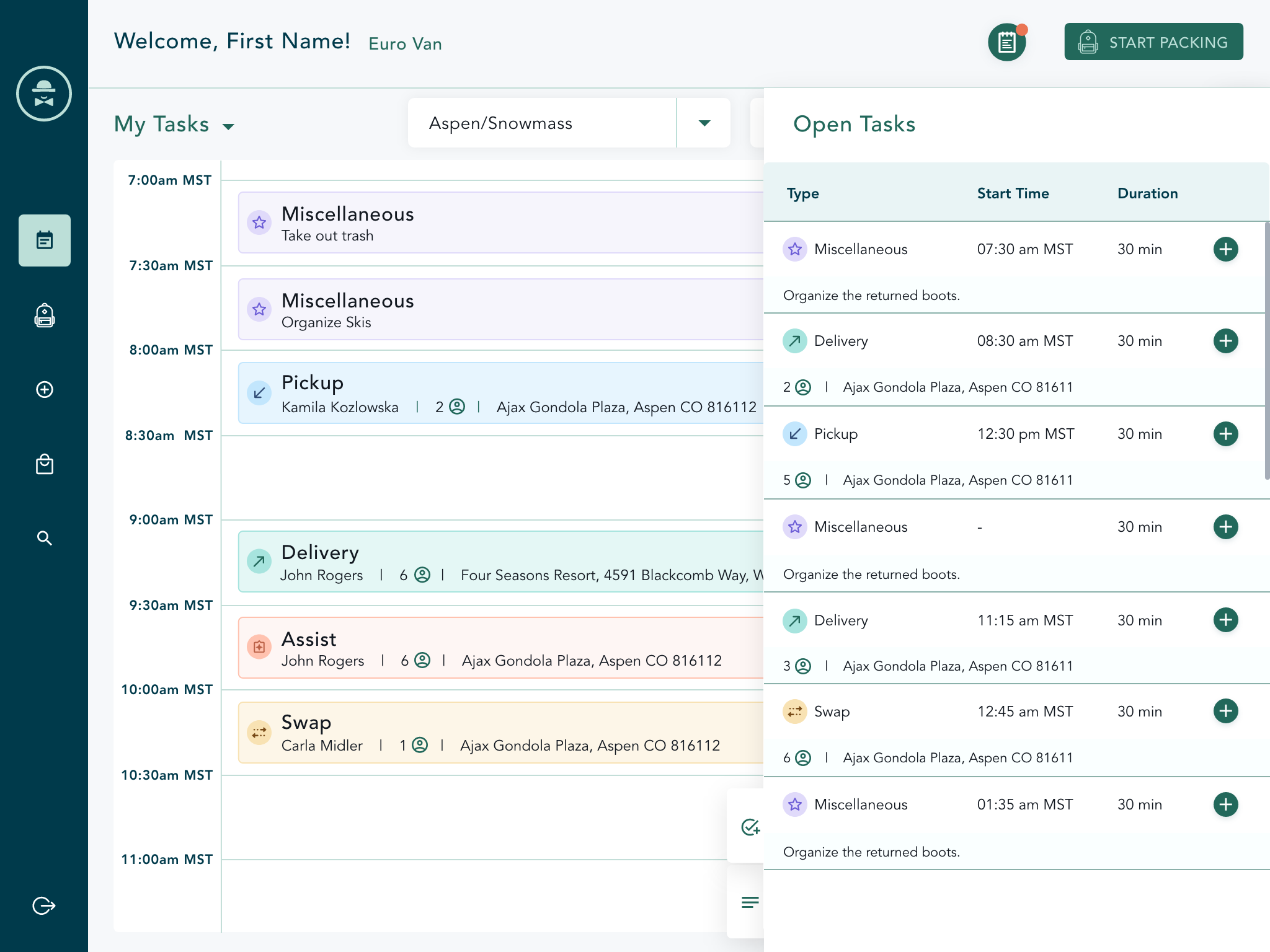This screenshot has width=1270, height=952.
Task: Click the logout icon in sidebar
Action: pos(44,906)
